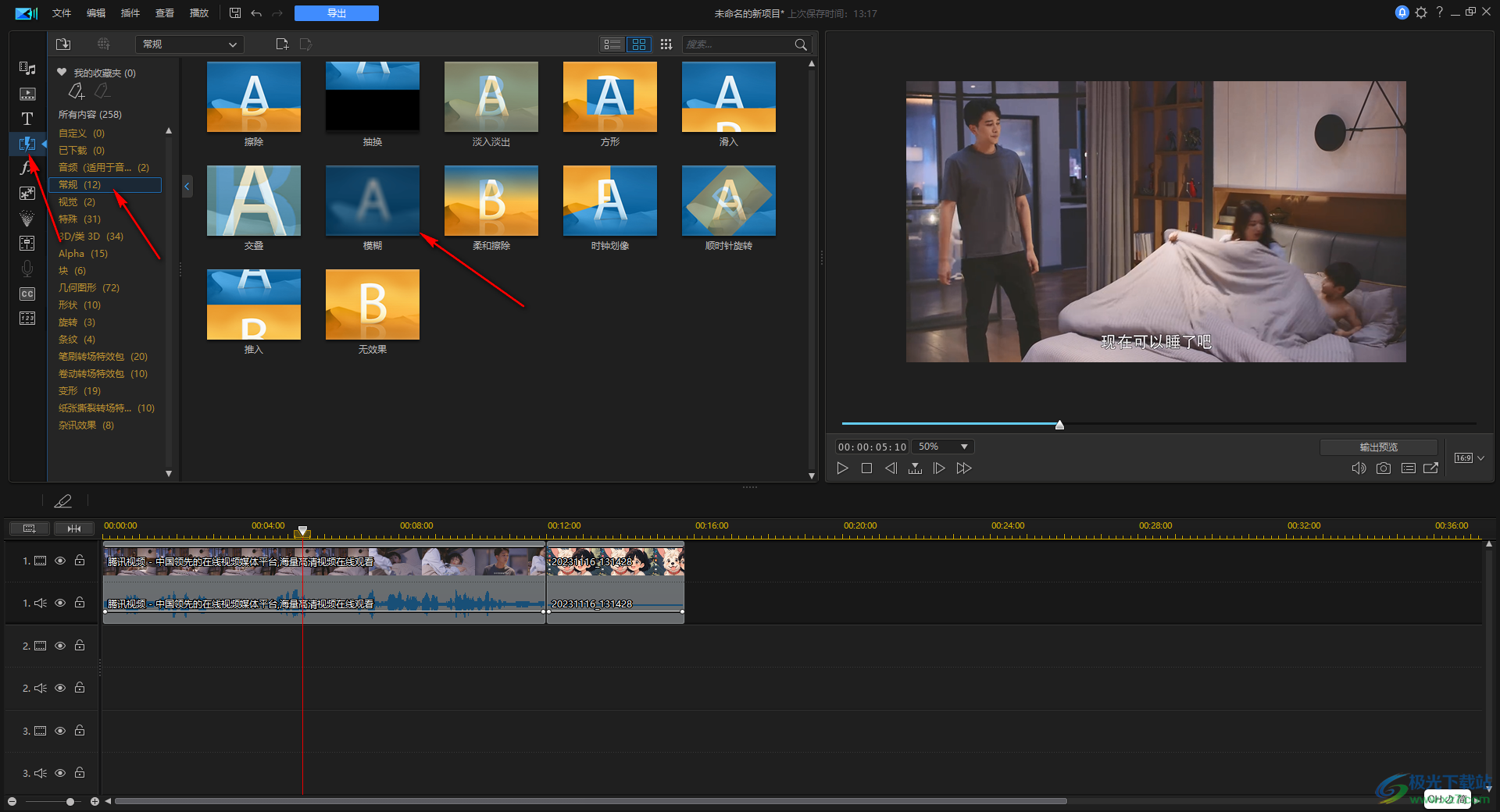This screenshot has width=1500, height=812.
Task: Toggle eye of audio track 3
Action: point(60,773)
